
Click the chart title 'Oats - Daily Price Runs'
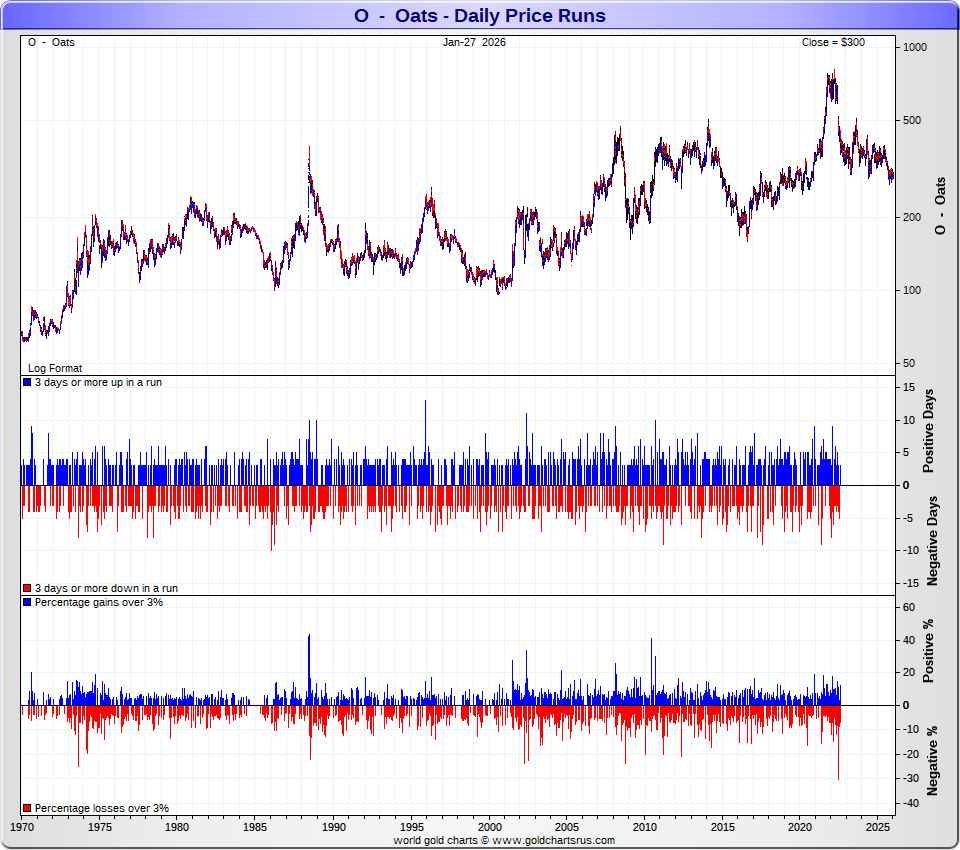click(480, 16)
